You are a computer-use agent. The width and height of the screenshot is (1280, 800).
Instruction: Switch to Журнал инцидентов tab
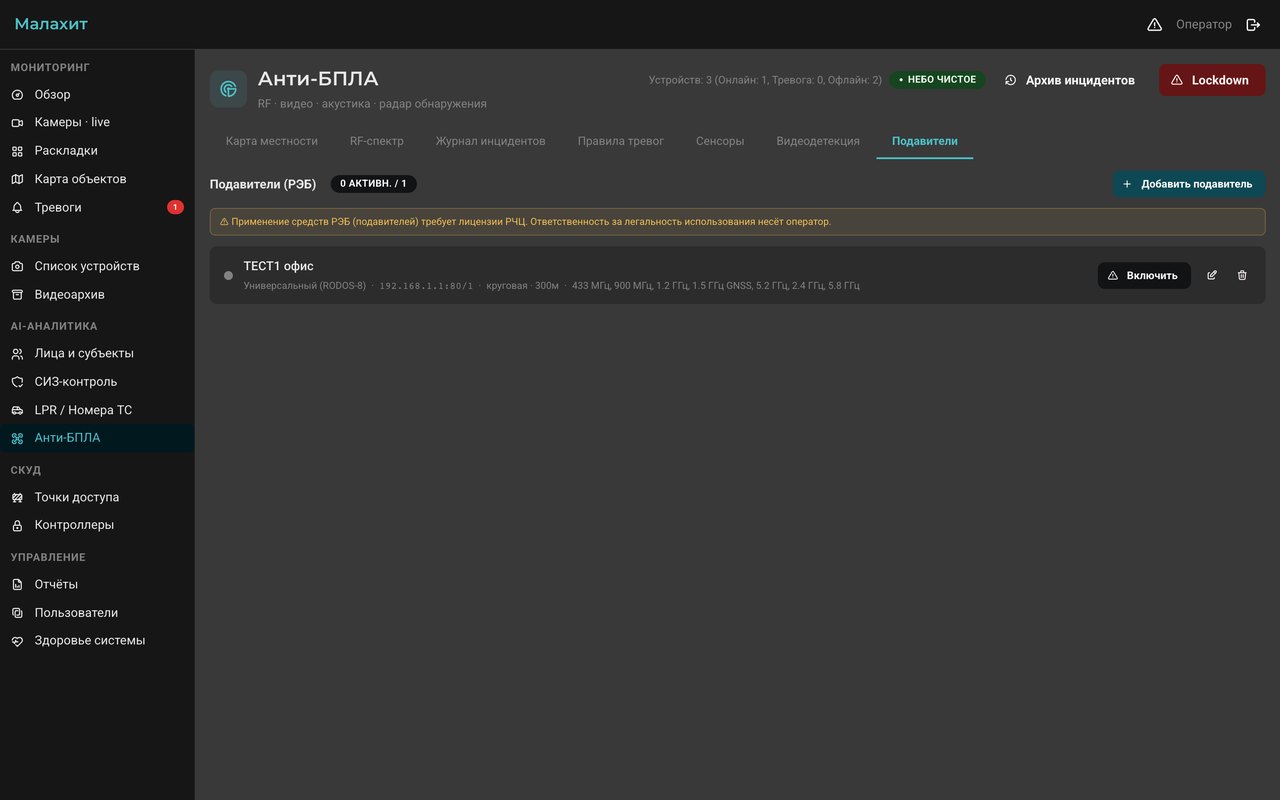click(x=491, y=141)
